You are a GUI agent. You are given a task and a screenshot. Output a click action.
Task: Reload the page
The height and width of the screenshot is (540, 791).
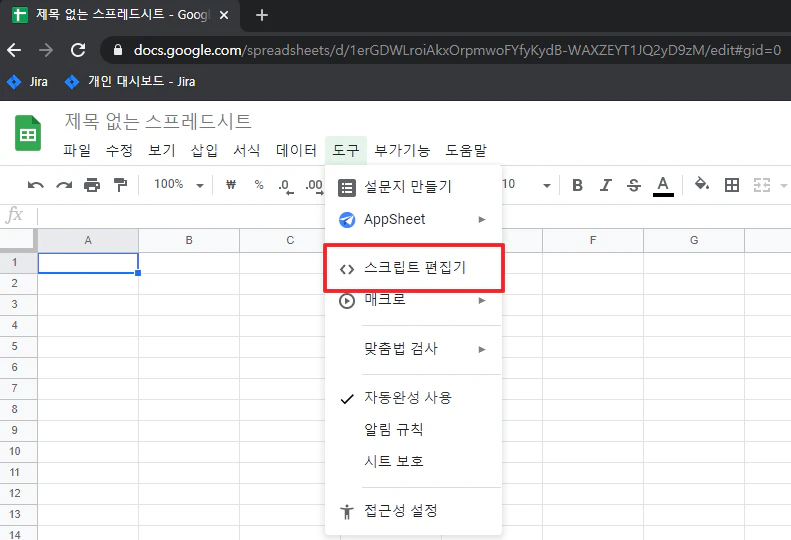(x=78, y=50)
